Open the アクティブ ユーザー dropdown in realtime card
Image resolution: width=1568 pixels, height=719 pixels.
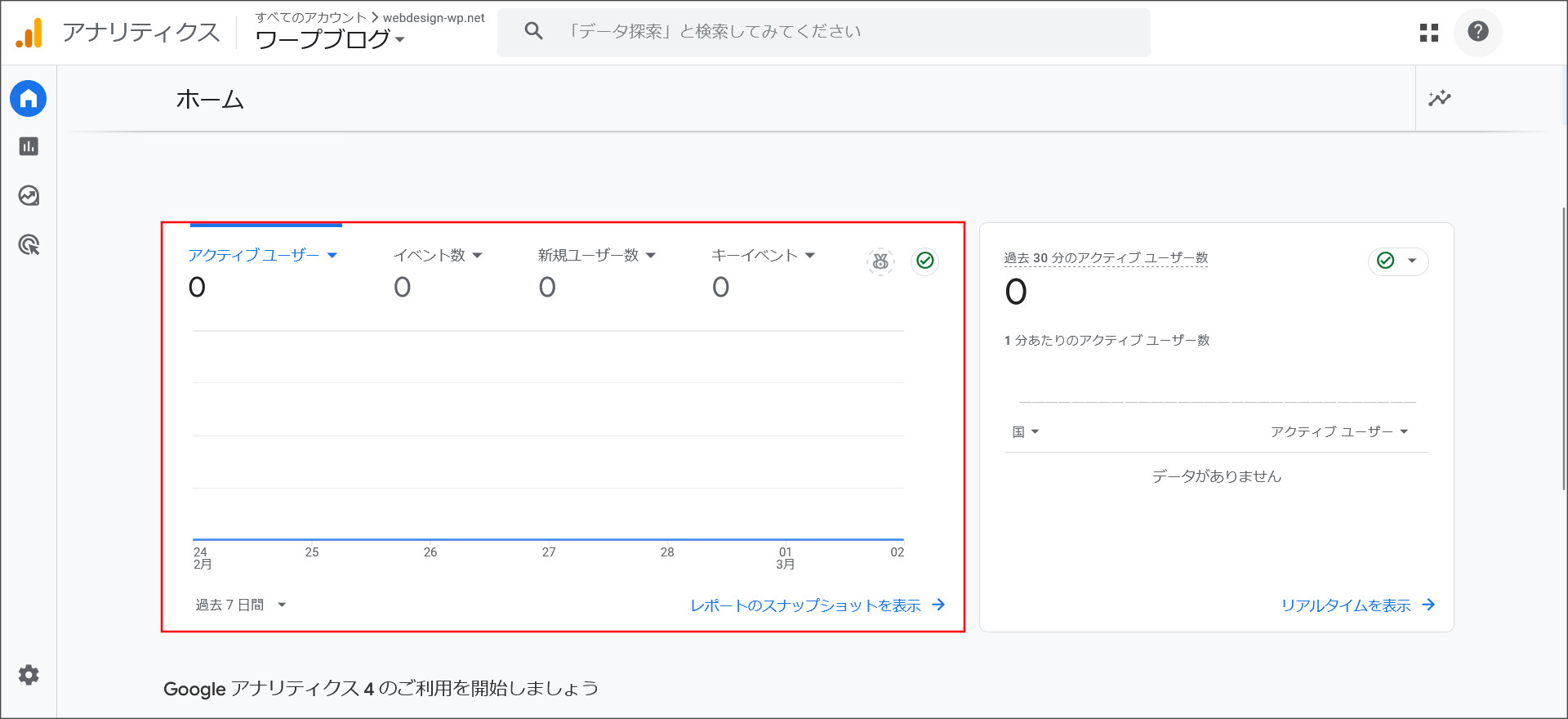coord(1339,431)
